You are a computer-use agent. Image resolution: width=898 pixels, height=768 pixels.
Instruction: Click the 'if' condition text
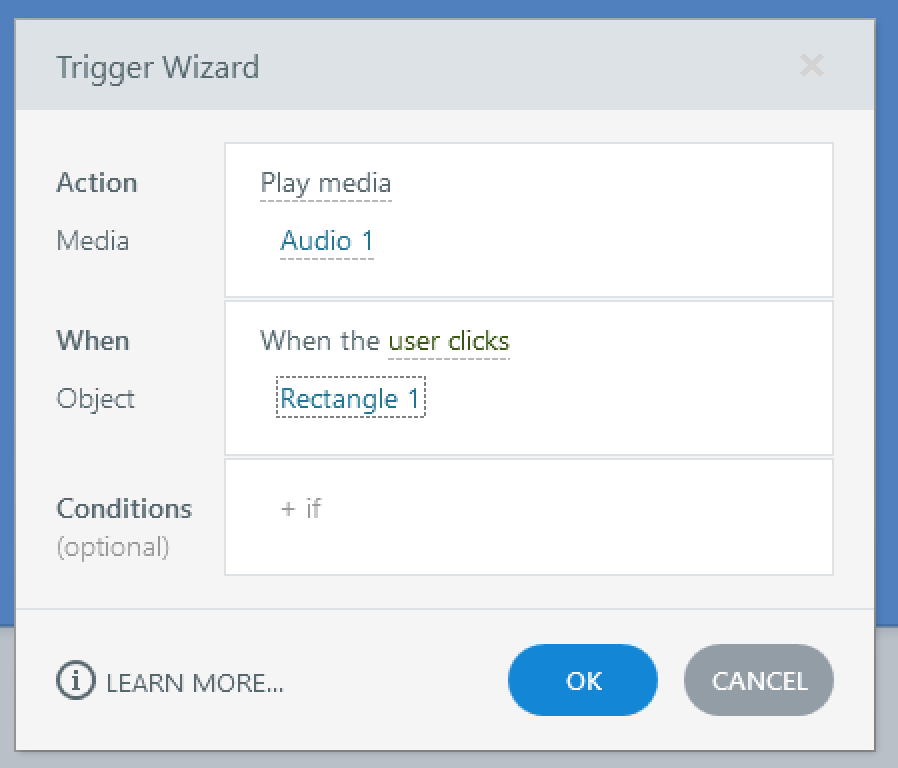(x=314, y=509)
